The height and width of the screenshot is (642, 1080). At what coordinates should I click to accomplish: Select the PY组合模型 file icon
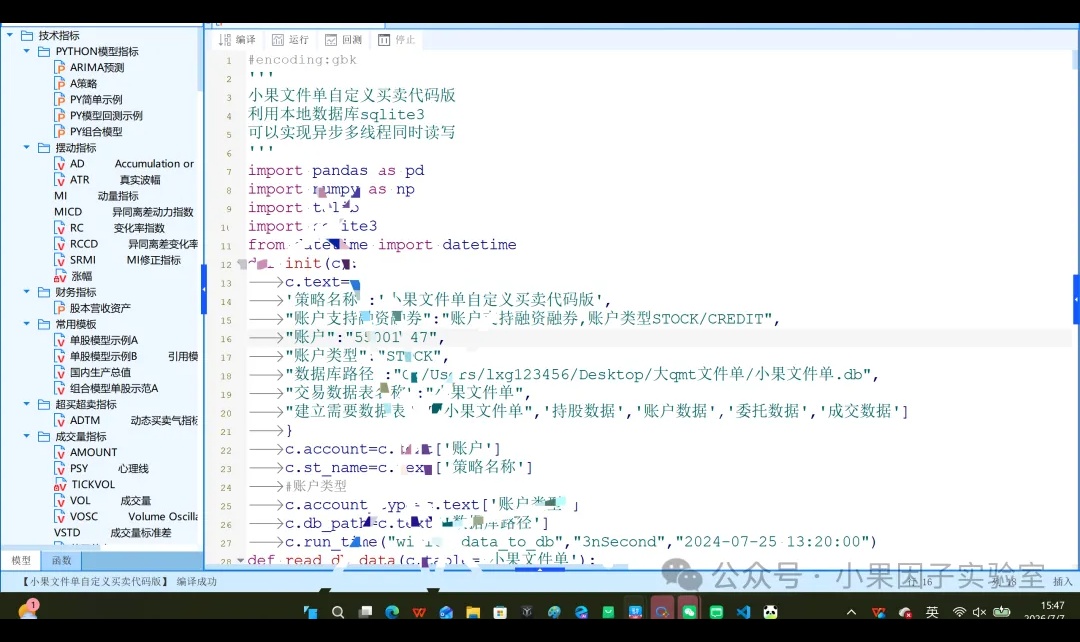click(61, 132)
